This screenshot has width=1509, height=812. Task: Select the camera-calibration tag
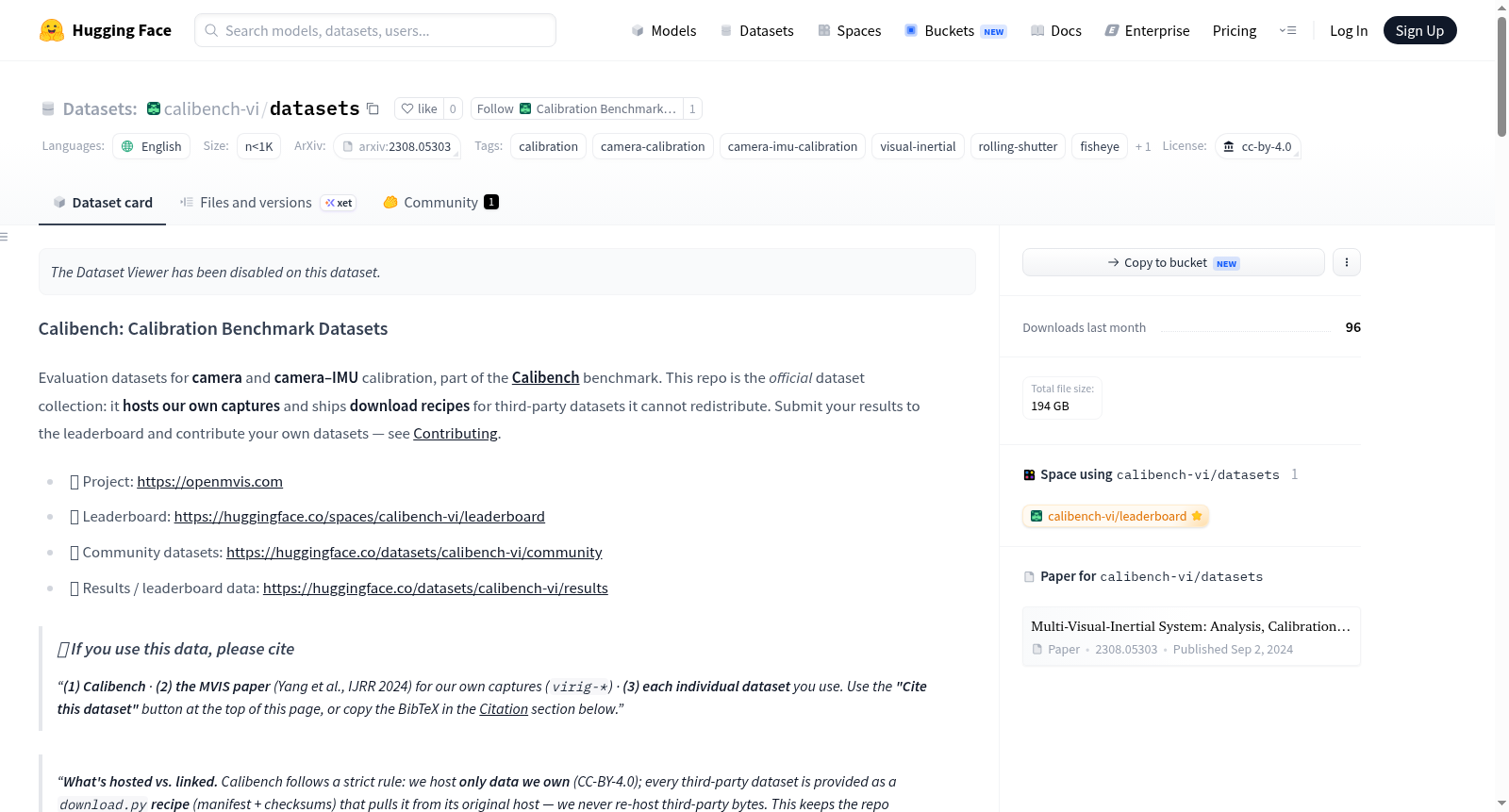click(653, 146)
